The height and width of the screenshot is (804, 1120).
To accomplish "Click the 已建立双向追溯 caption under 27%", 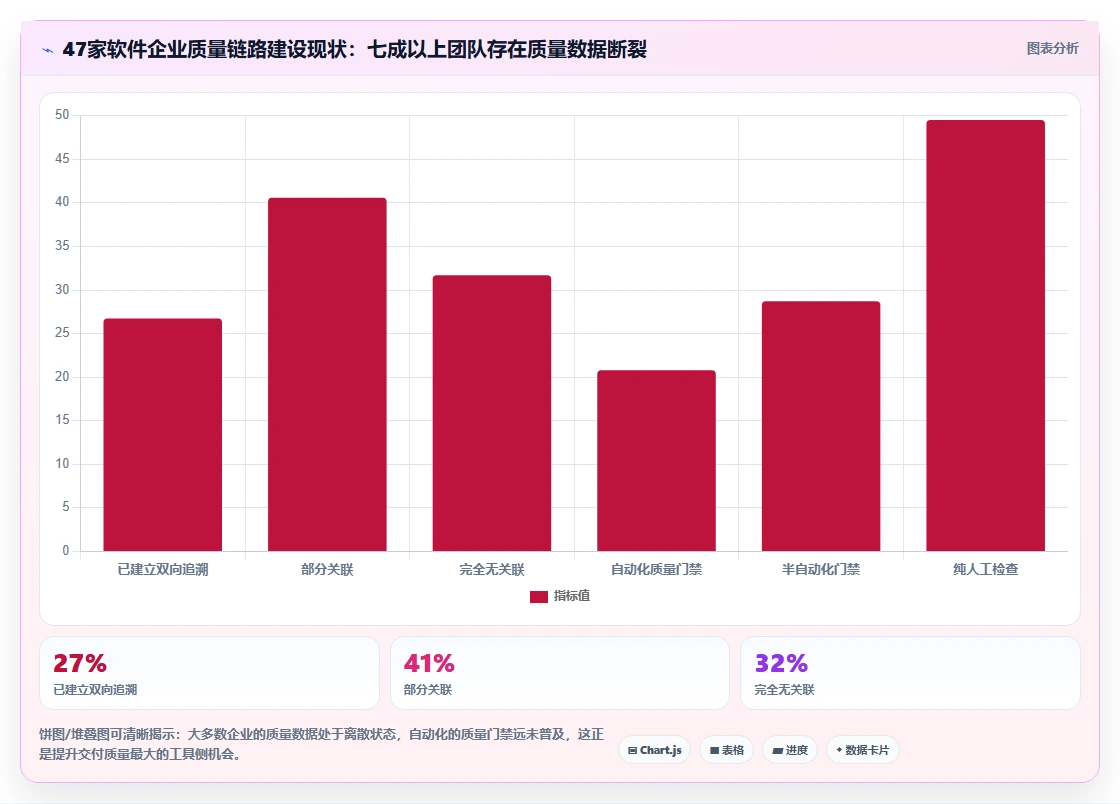I will tap(95, 690).
